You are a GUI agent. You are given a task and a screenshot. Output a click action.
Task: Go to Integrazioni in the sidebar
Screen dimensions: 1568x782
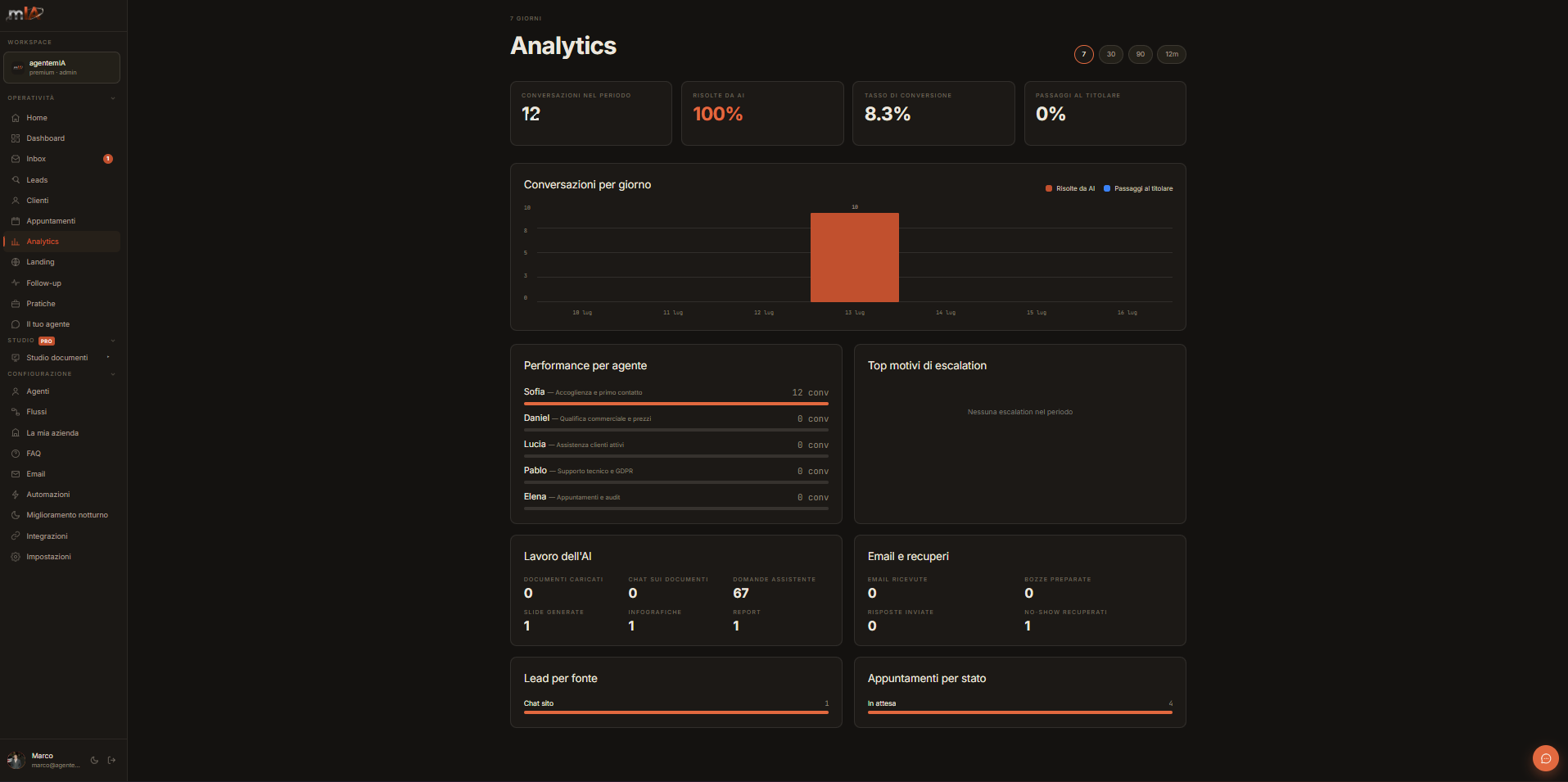pyautogui.click(x=61, y=536)
